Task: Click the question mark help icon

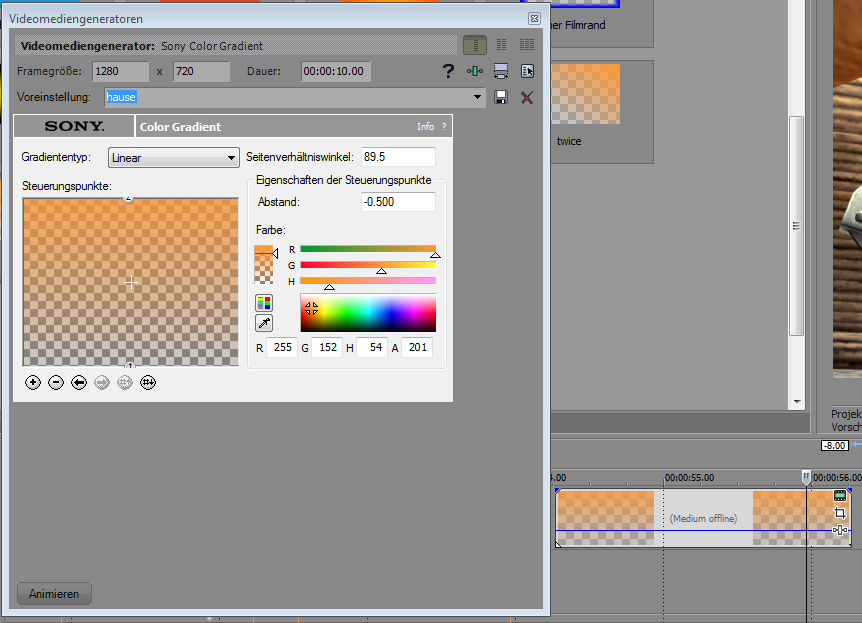Action: [448, 71]
